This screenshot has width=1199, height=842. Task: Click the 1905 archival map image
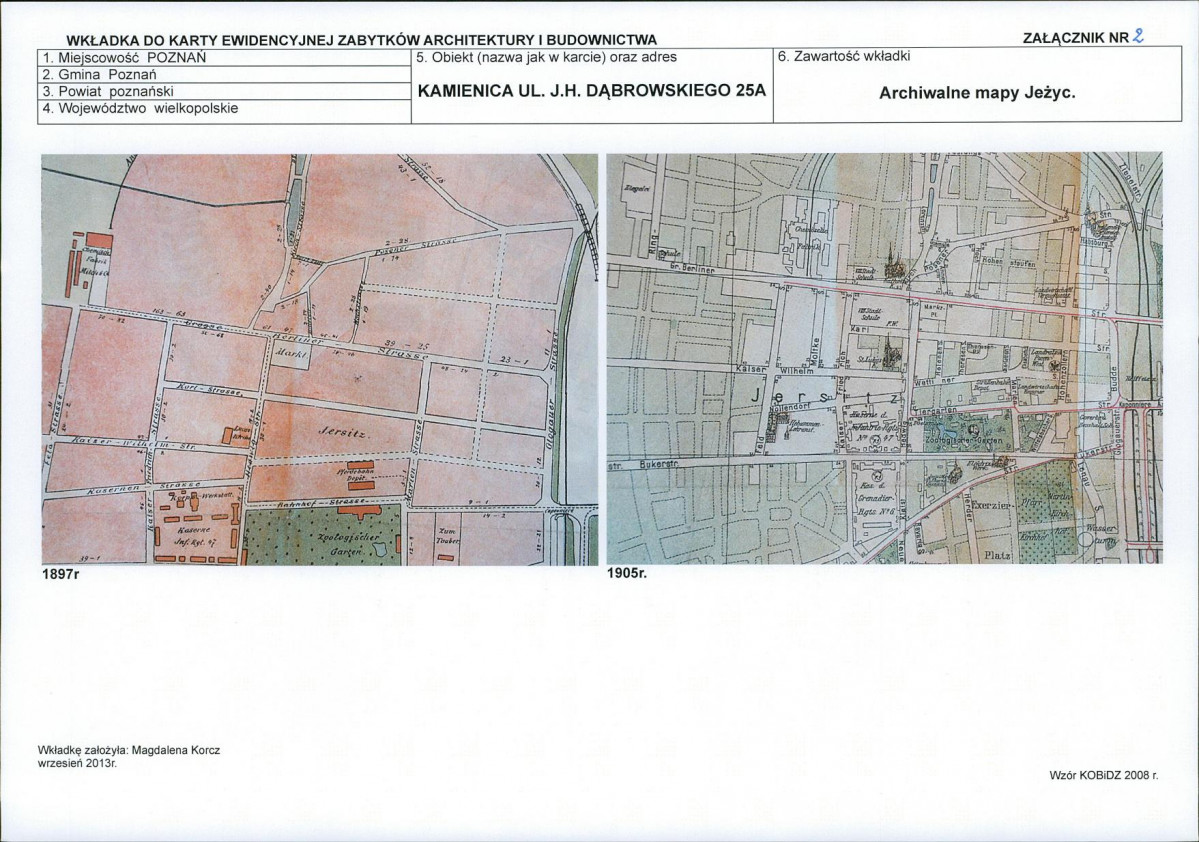pos(885,358)
